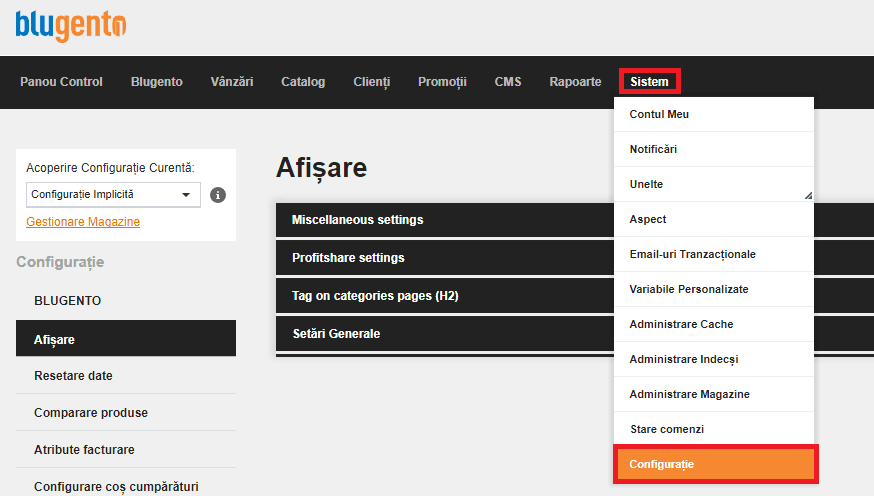Viewport: 874px width, 496px height.
Task: Click Acoperire Configurație Curentă label
Action: (110, 168)
